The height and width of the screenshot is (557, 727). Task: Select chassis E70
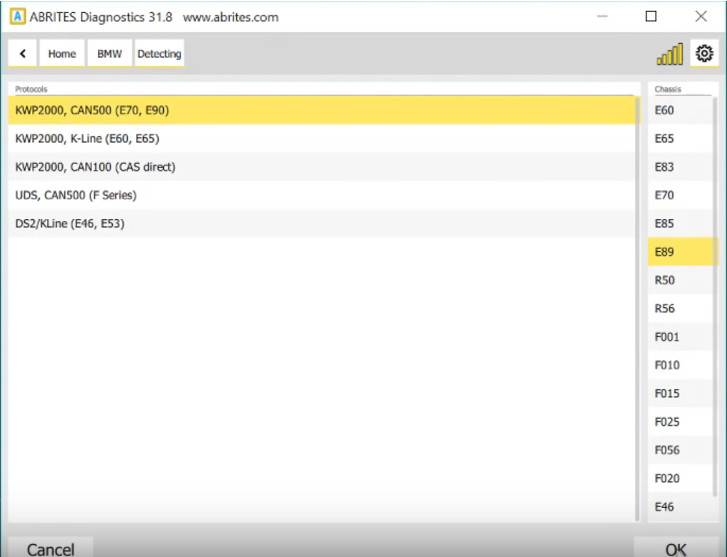click(680, 195)
